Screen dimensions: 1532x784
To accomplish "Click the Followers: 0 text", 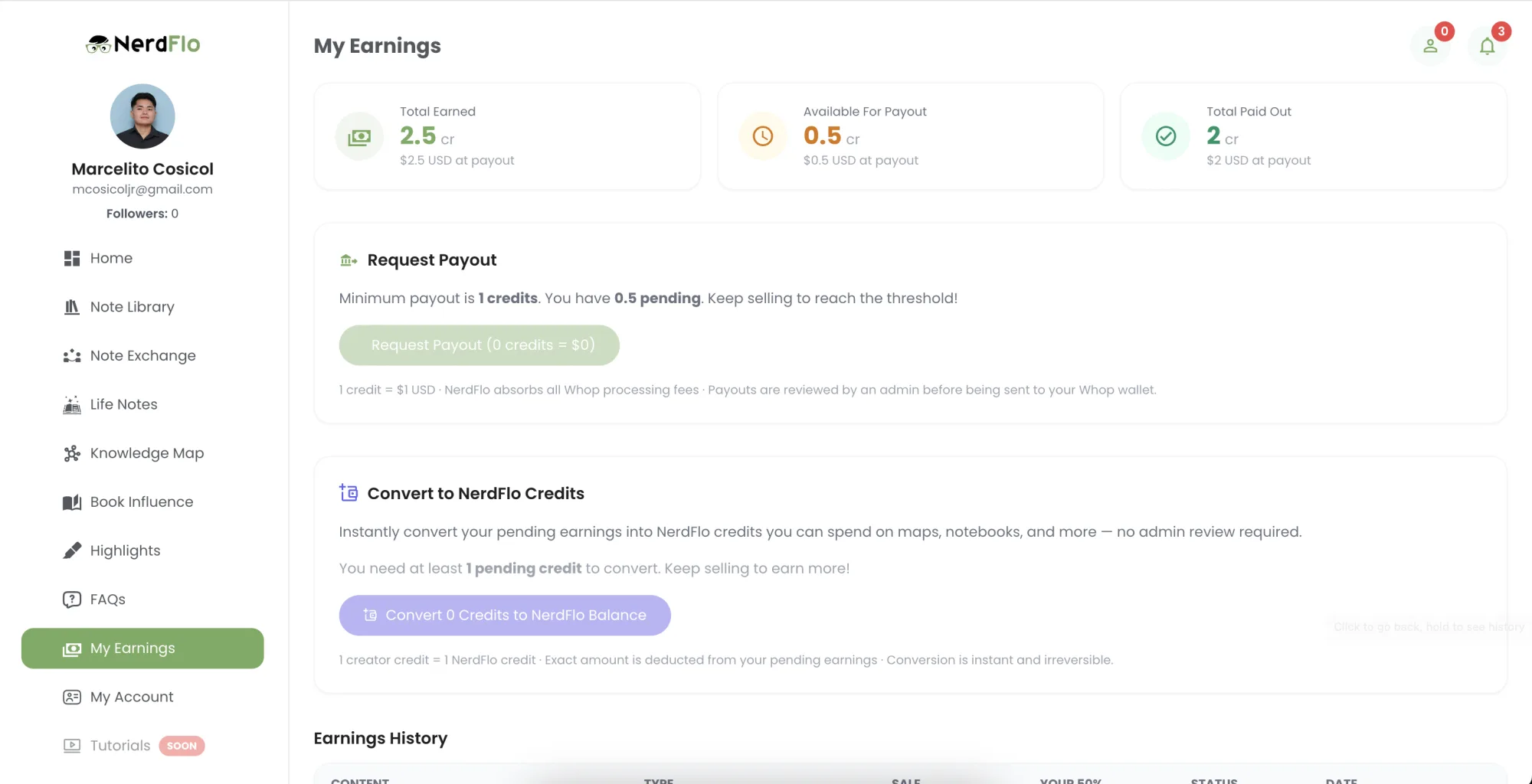I will pos(142,214).
